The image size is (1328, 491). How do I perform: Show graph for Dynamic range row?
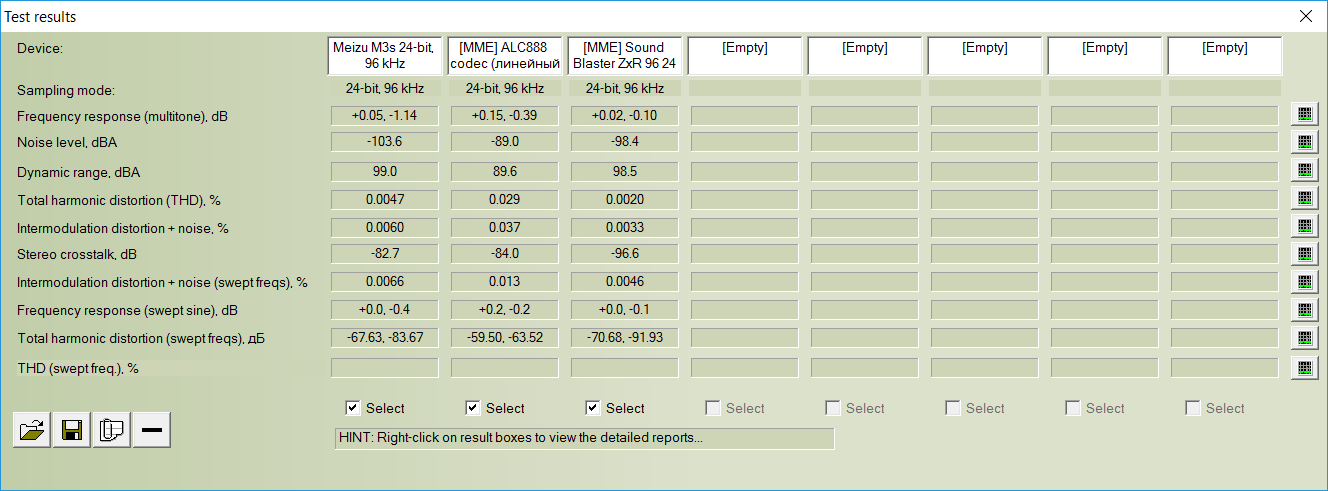click(1303, 170)
